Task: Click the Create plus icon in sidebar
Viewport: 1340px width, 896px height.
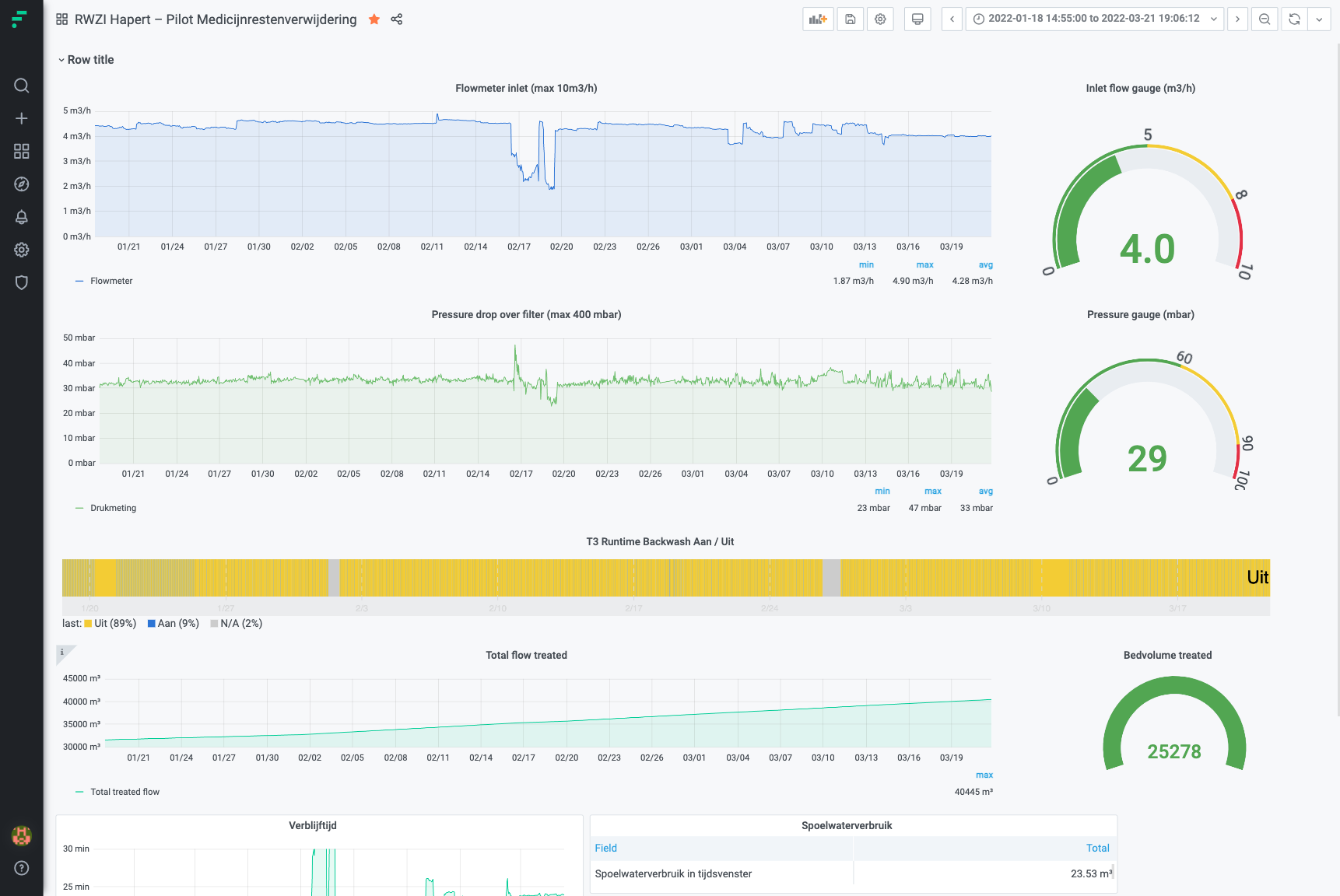Action: coord(22,118)
